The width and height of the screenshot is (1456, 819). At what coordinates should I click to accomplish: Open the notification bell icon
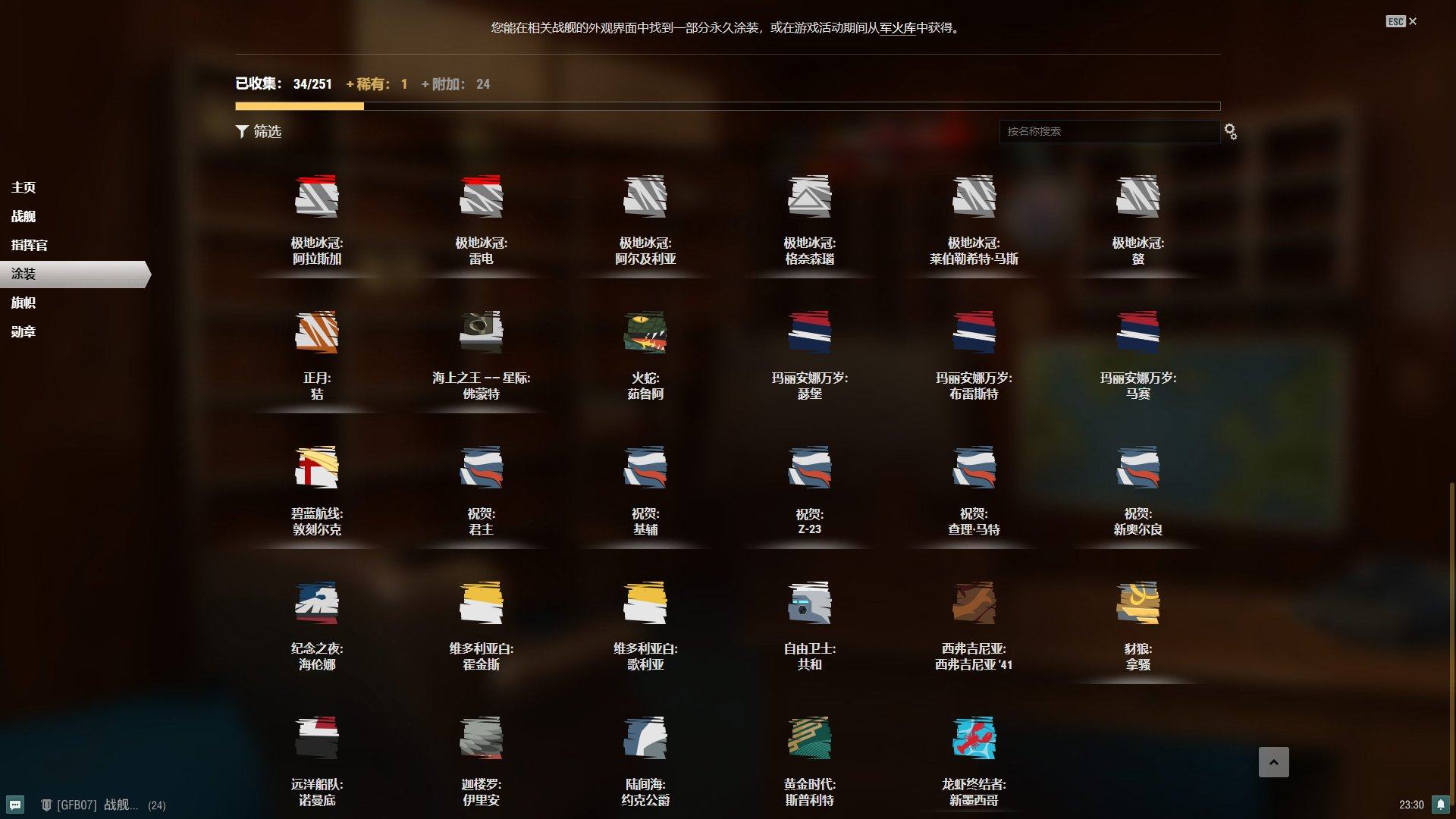click(x=1440, y=805)
